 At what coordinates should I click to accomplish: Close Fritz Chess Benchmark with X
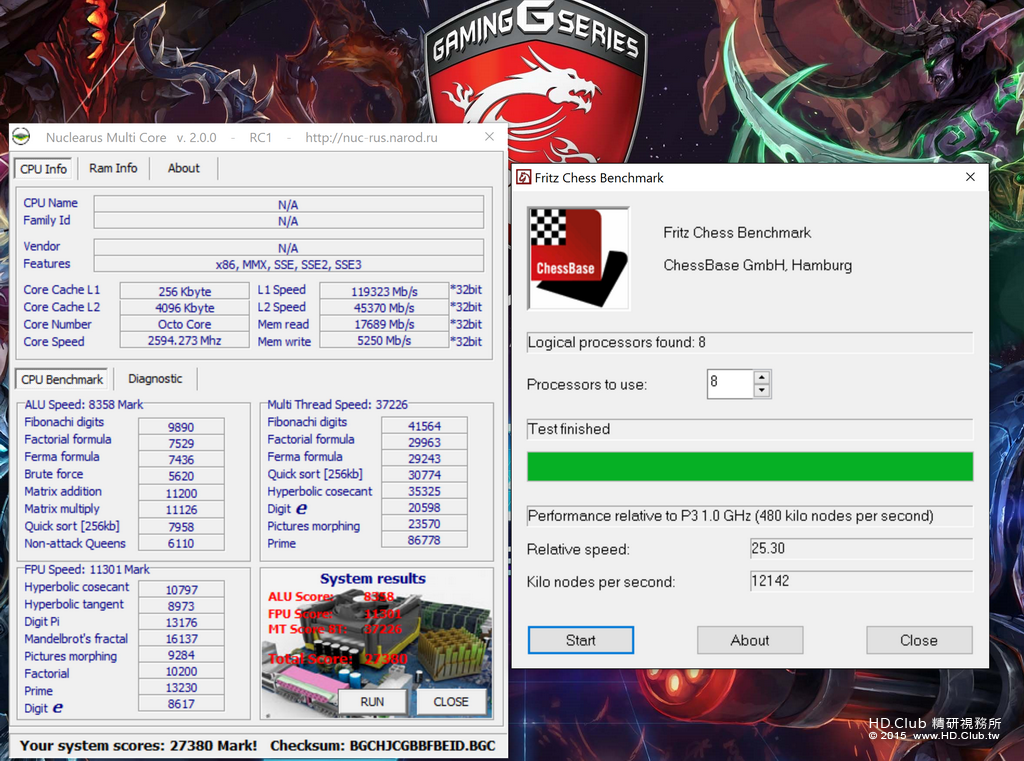970,177
